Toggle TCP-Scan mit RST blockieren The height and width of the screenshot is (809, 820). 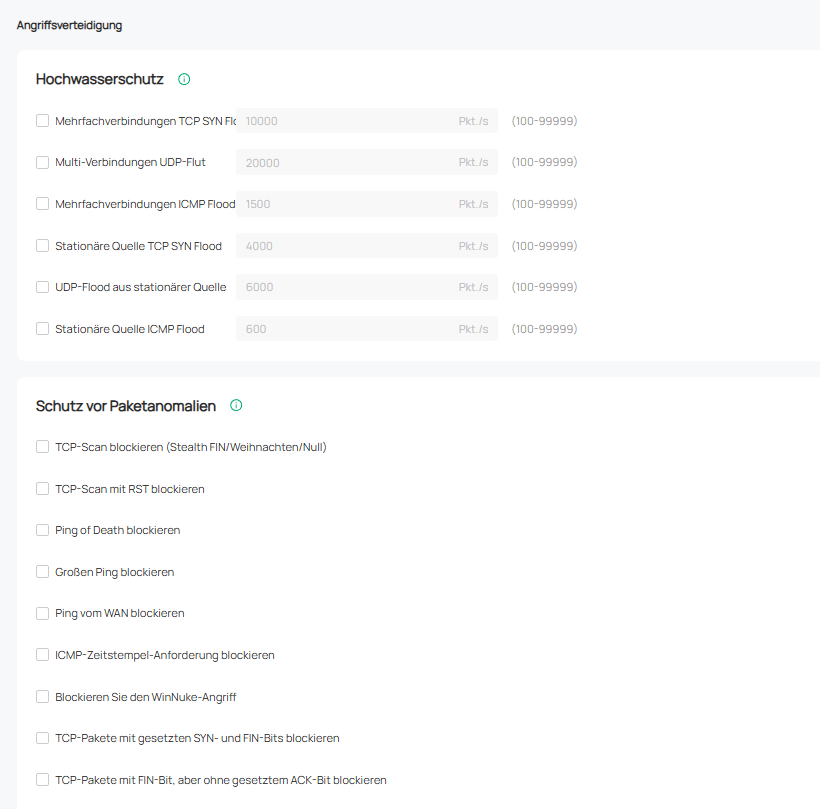point(43,489)
